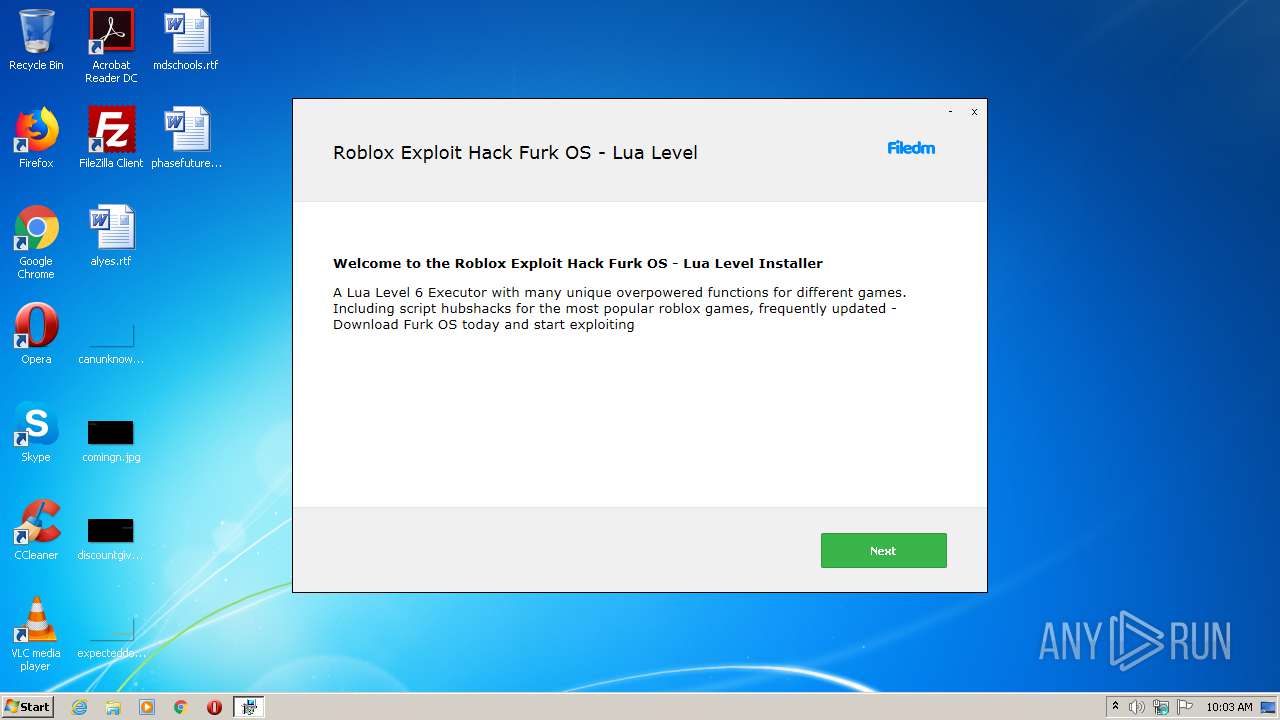Open the CCleaner desktop shortcut
This screenshot has height=720, width=1280.
click(x=36, y=530)
